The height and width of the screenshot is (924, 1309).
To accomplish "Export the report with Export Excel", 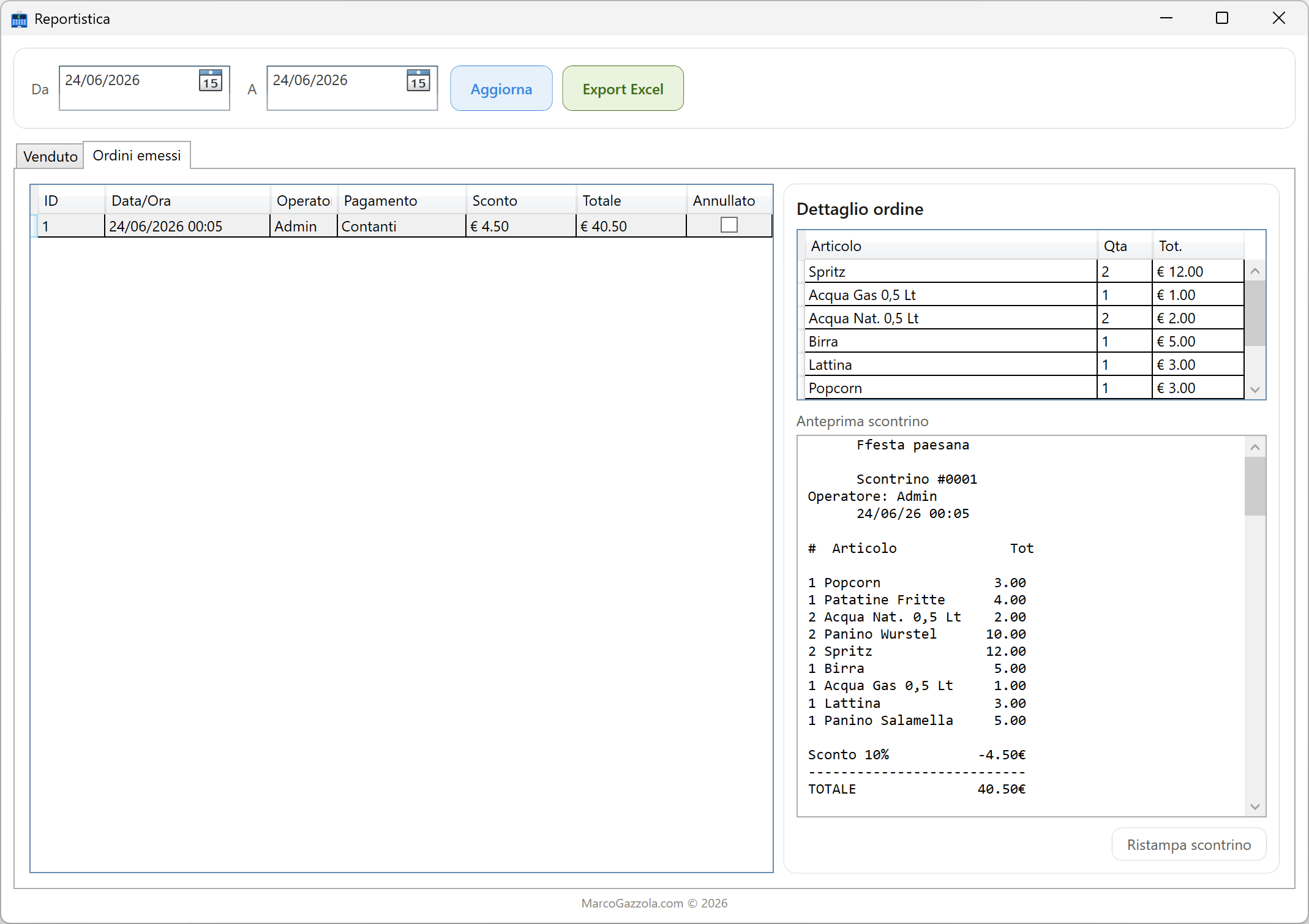I will pos(623,88).
